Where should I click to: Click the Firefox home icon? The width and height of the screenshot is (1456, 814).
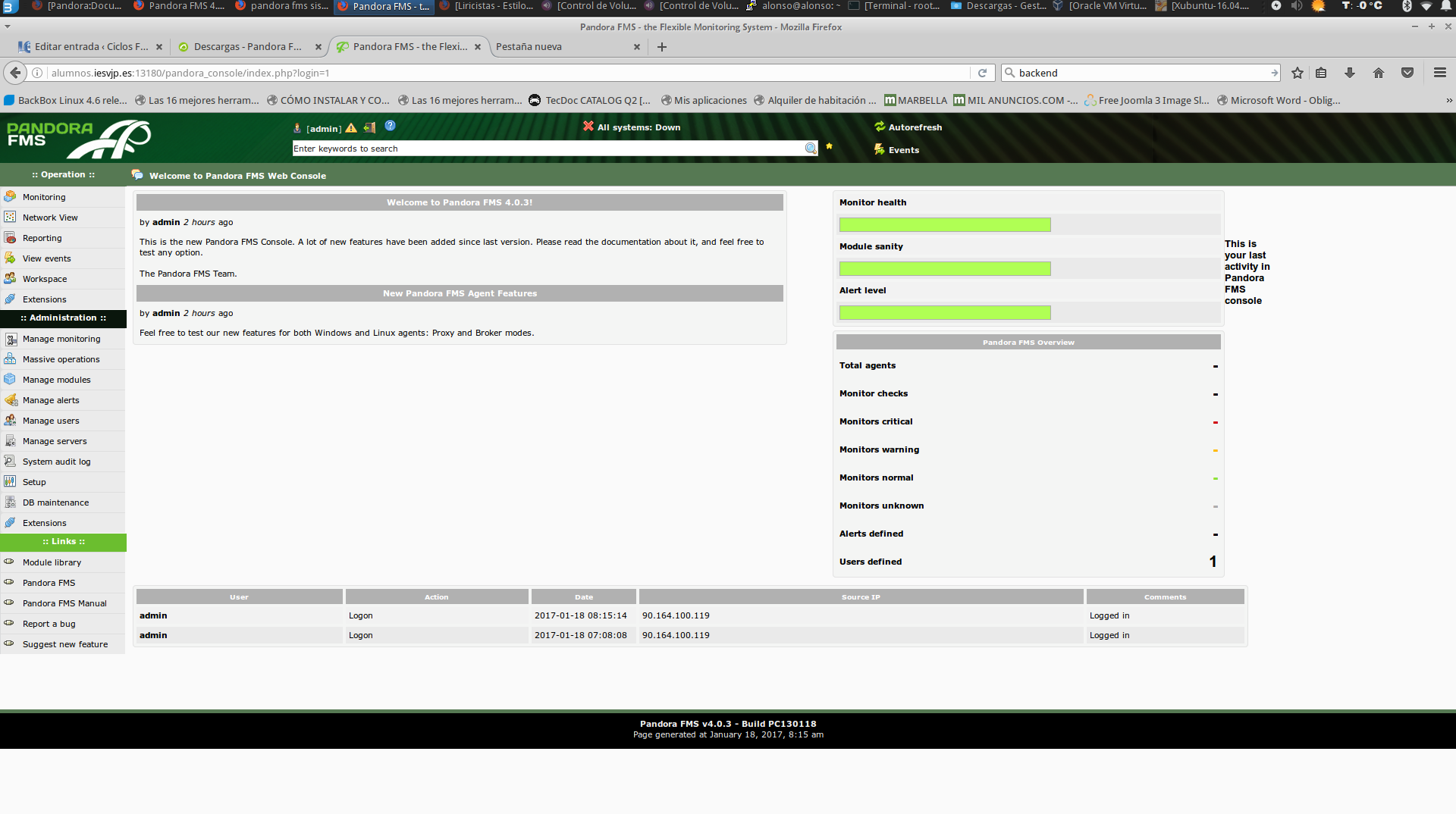(x=1378, y=73)
